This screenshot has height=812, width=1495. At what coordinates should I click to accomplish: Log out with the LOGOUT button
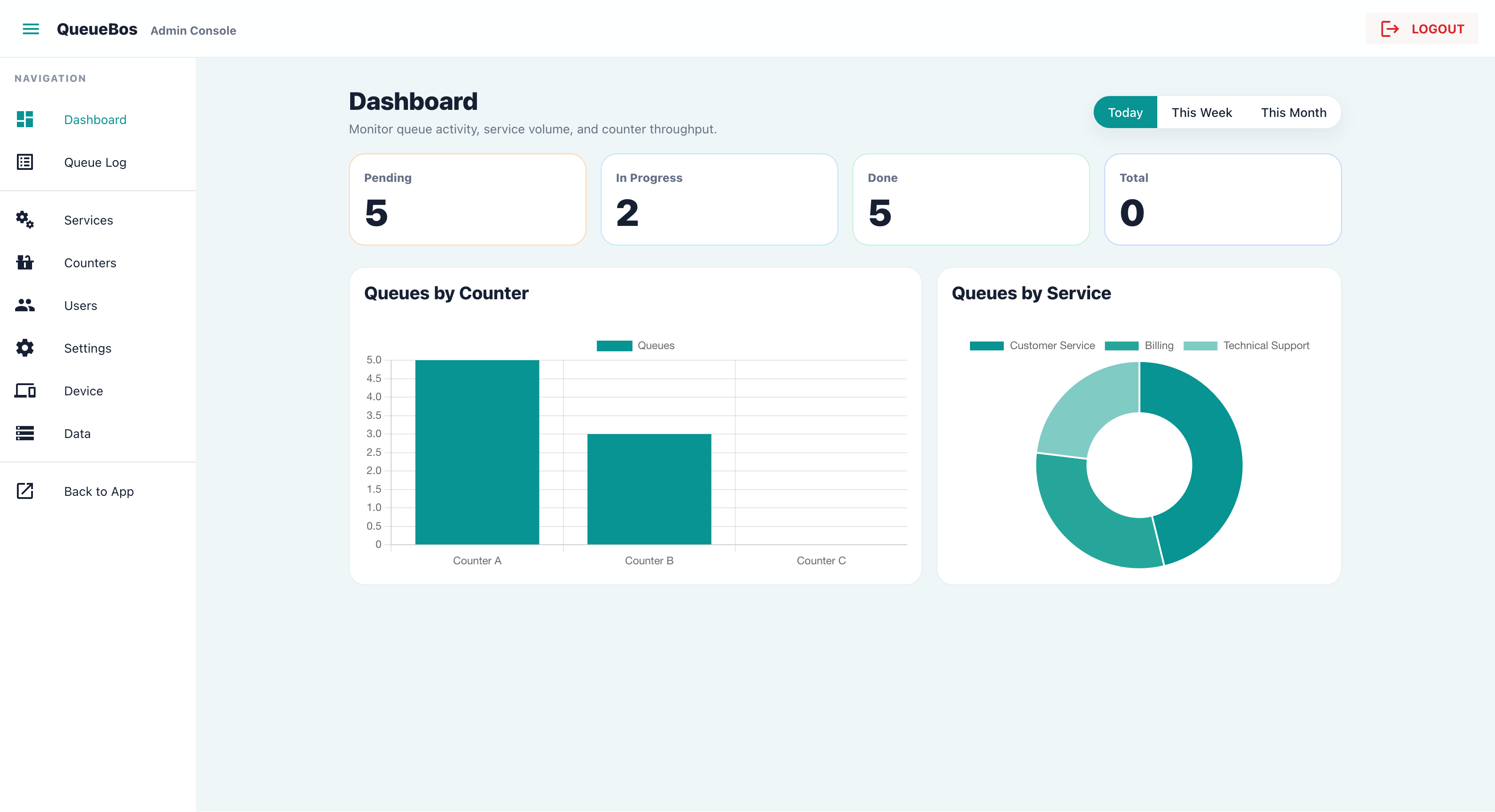tap(1422, 29)
